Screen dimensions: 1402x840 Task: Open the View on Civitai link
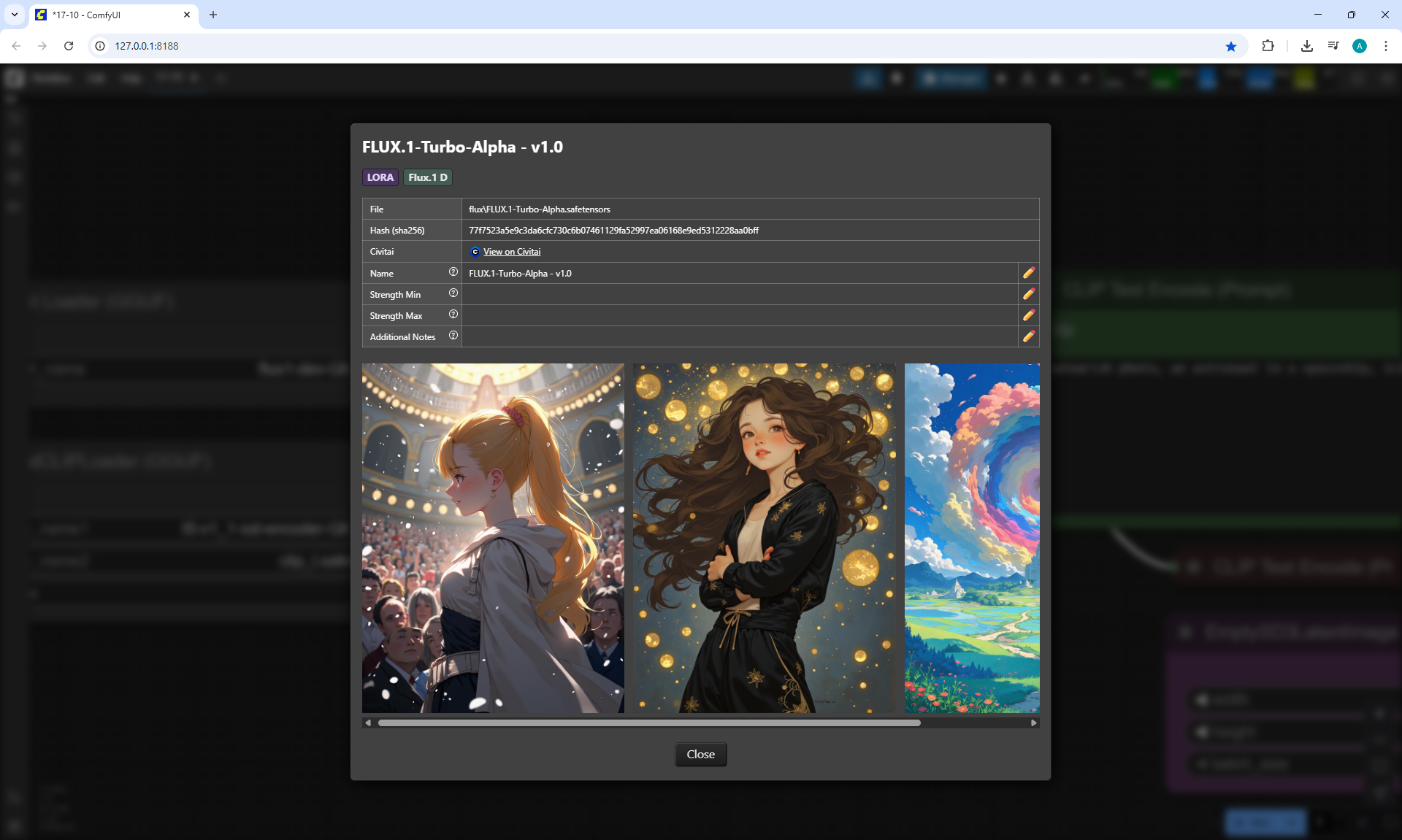tap(511, 252)
